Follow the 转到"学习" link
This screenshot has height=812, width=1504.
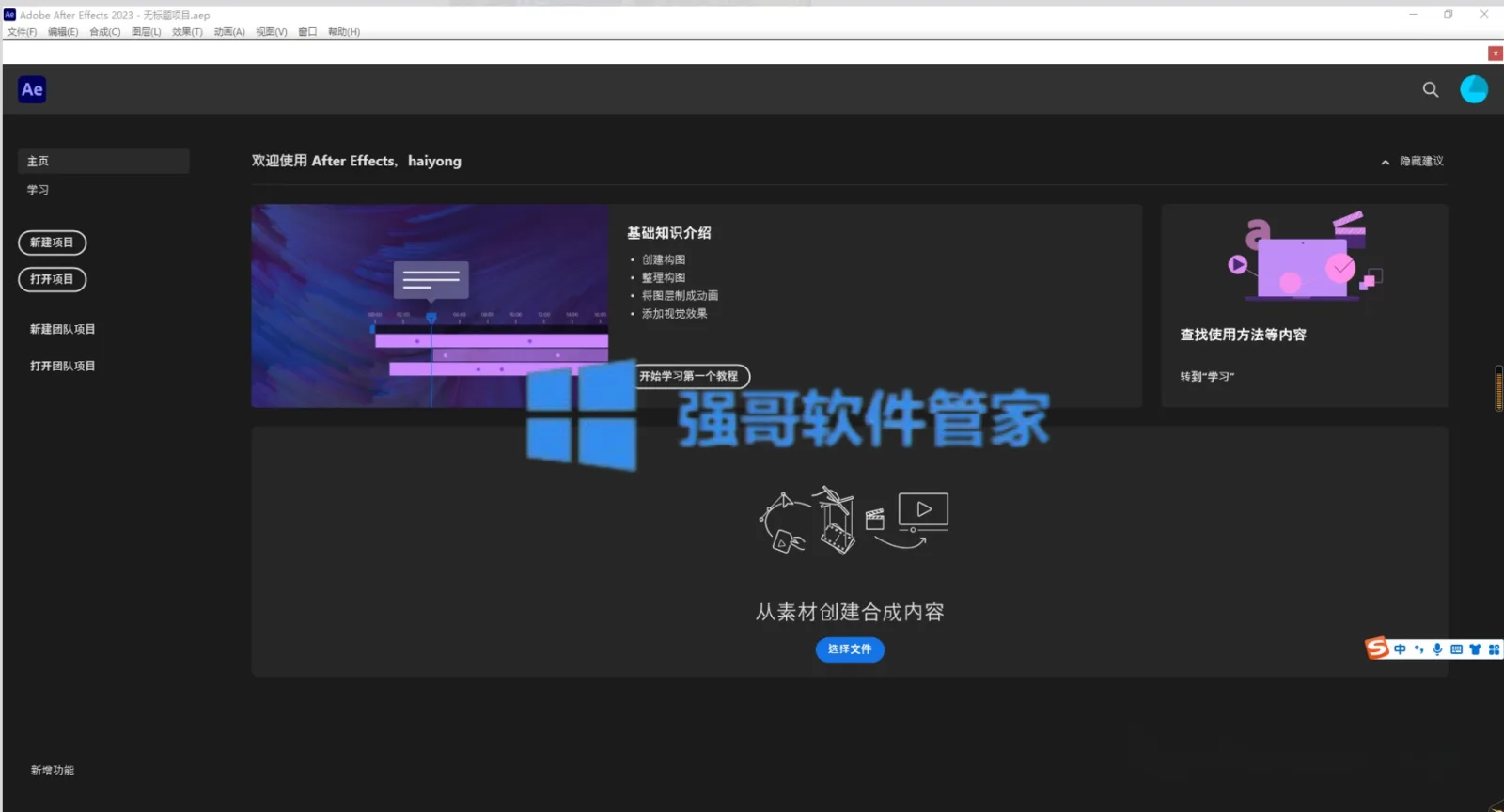(1207, 377)
